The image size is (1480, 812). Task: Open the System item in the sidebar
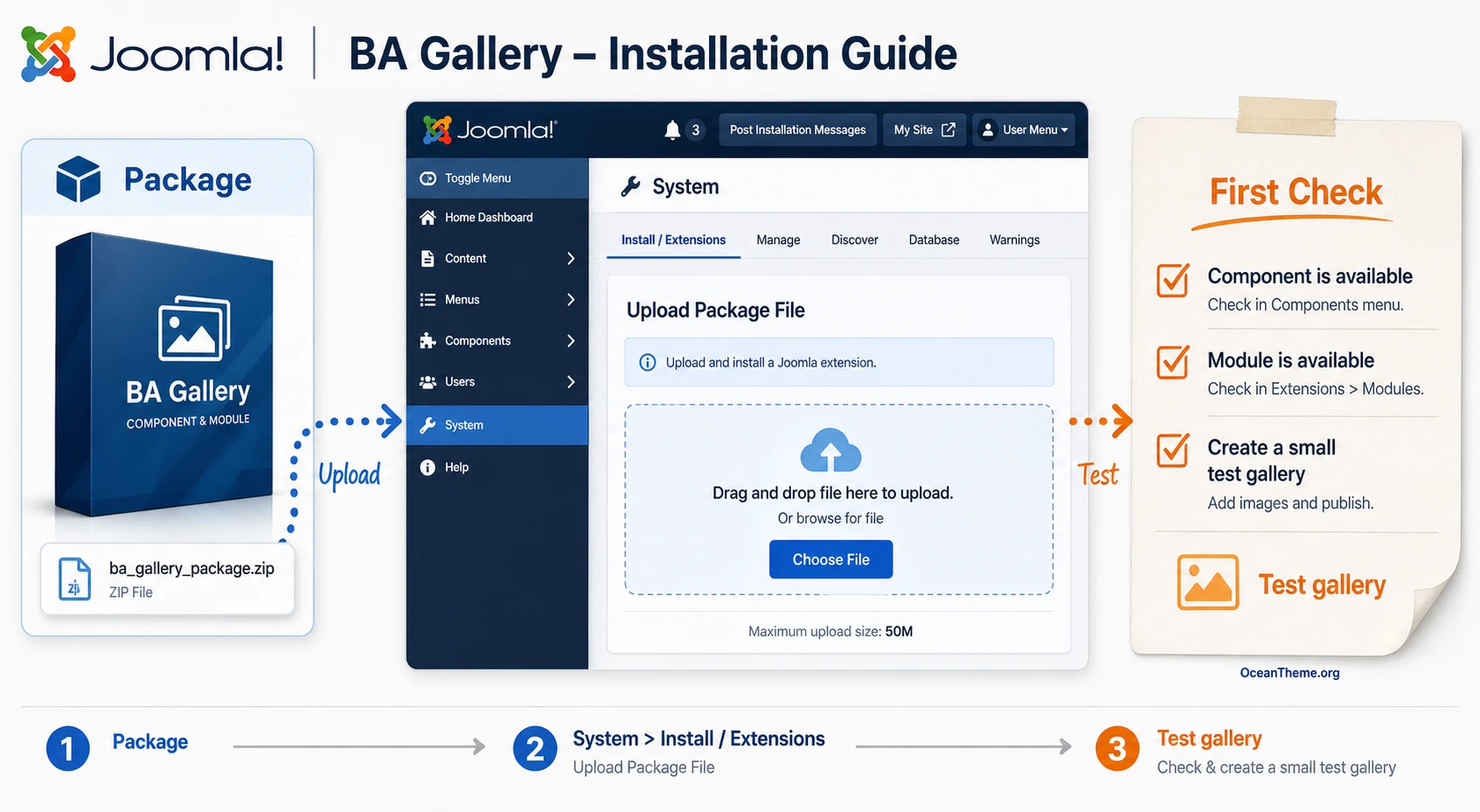point(497,425)
